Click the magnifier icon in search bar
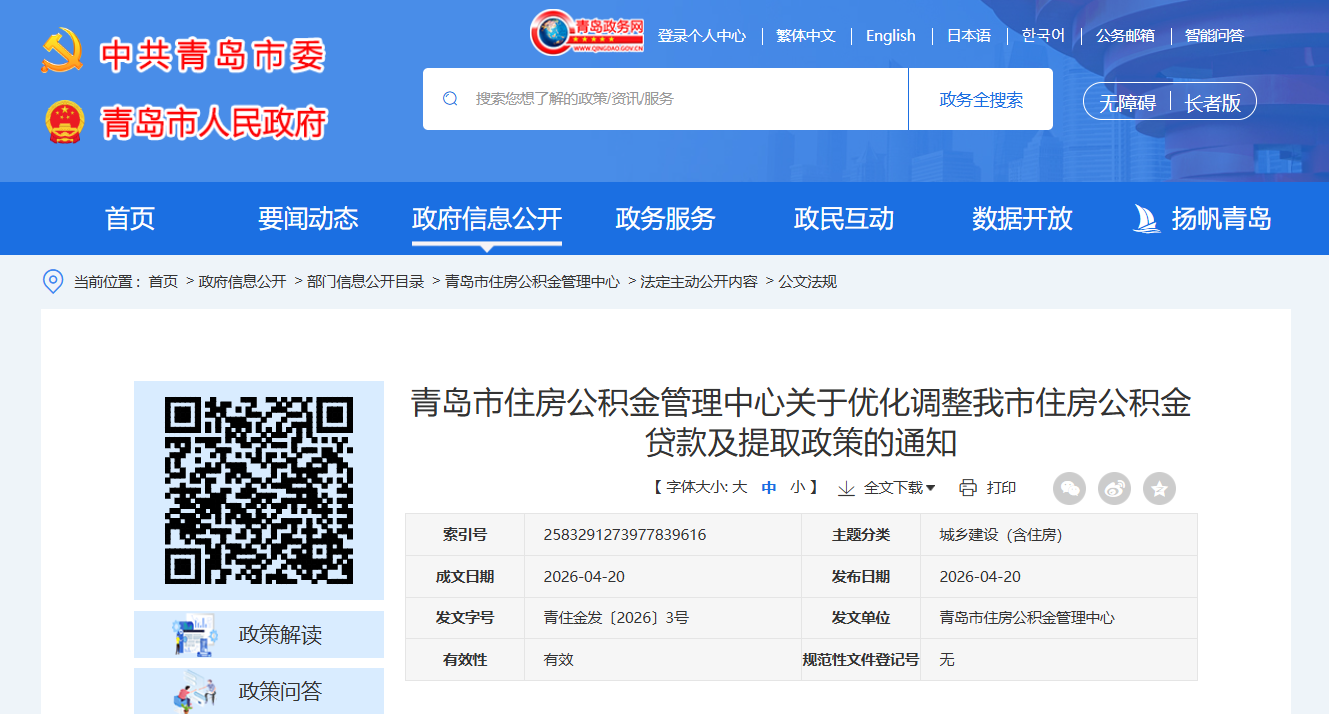This screenshot has width=1329, height=714. coord(449,99)
